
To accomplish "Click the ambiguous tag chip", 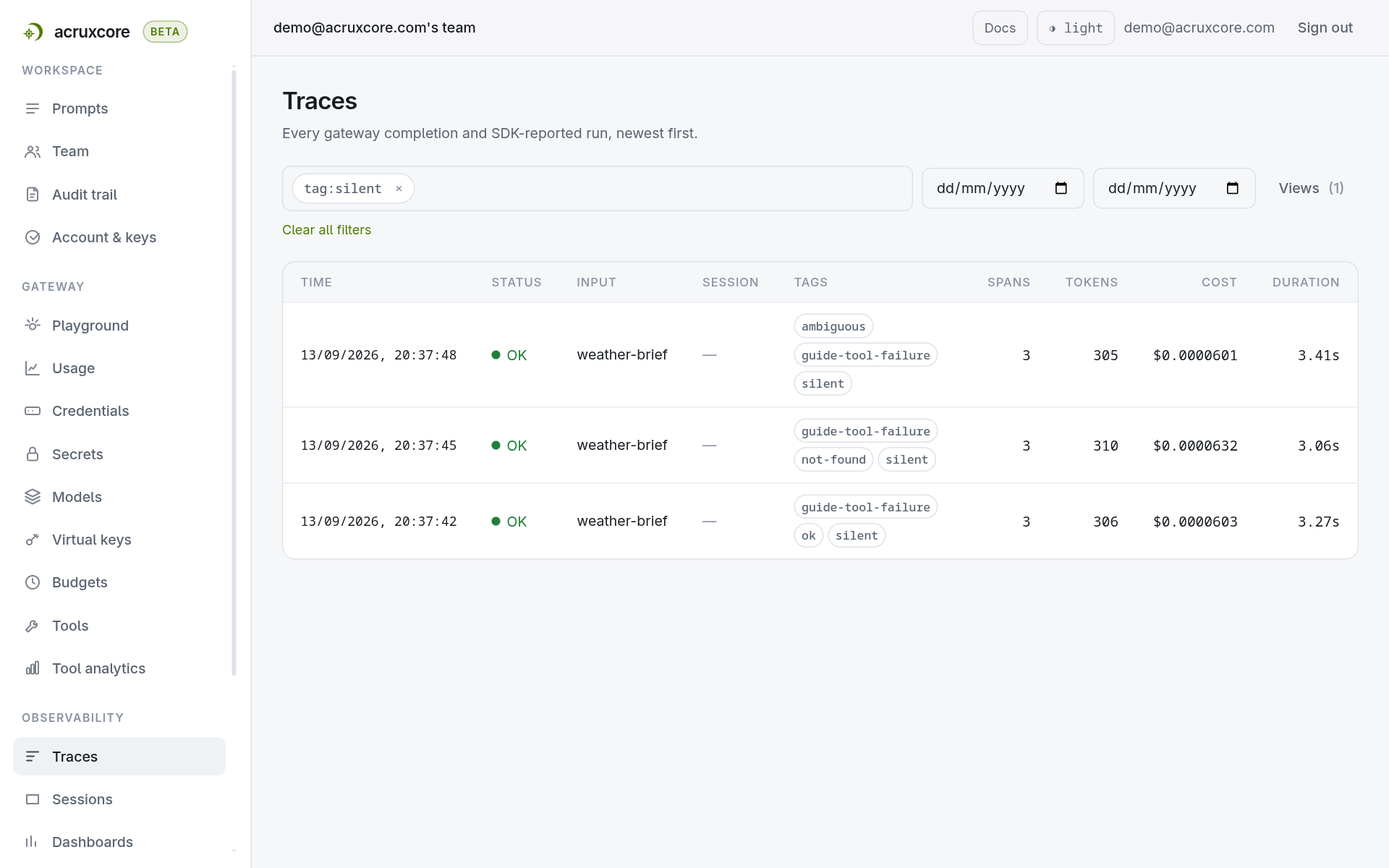I will coord(833,326).
